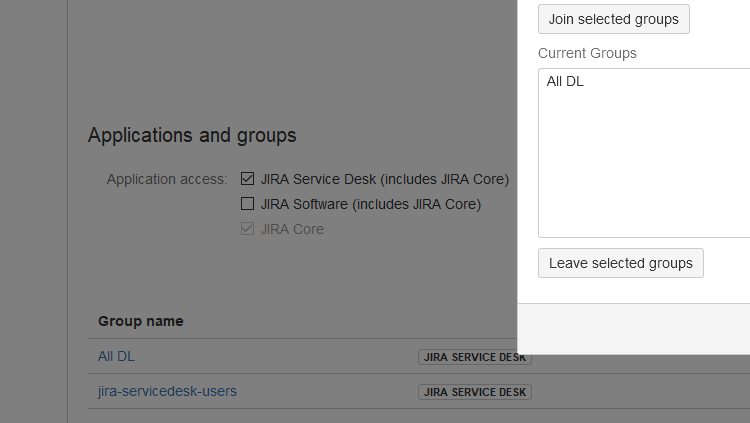
Task: Click the JIRA Software (includes JIRA Core) label
Action: tap(371, 204)
